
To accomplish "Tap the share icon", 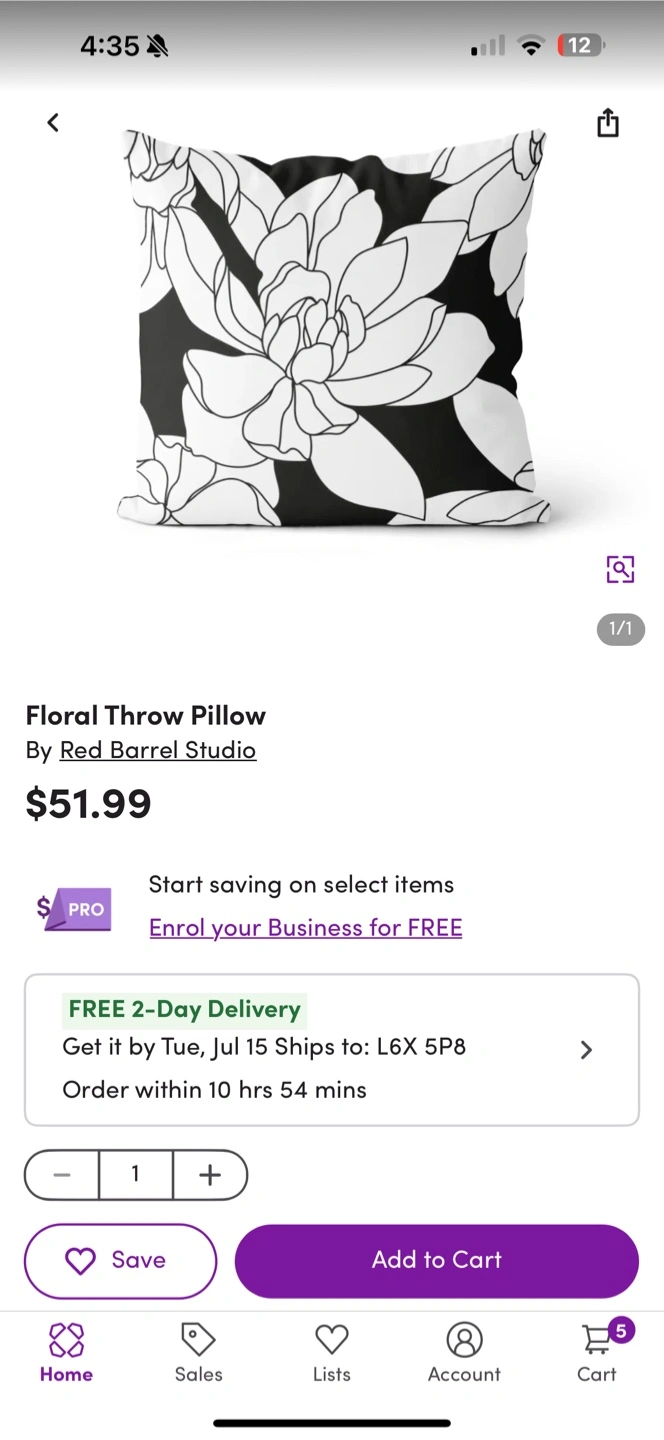I will [x=608, y=123].
